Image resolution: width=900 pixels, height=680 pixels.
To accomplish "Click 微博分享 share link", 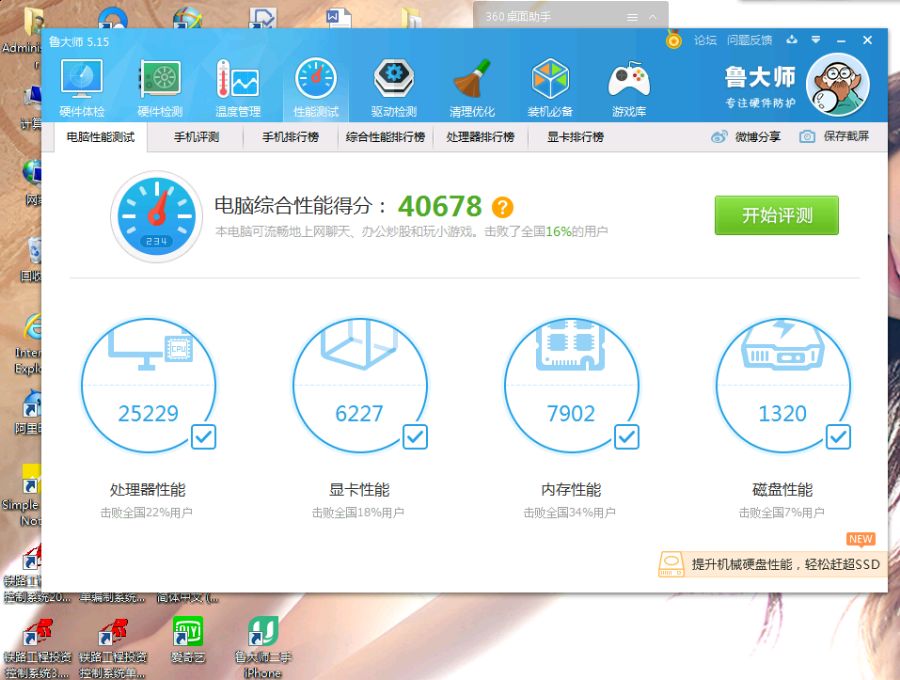I will click(x=746, y=137).
